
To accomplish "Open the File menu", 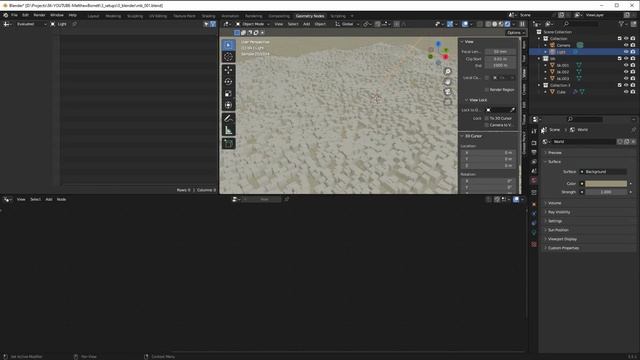I will pyautogui.click(x=14, y=15).
